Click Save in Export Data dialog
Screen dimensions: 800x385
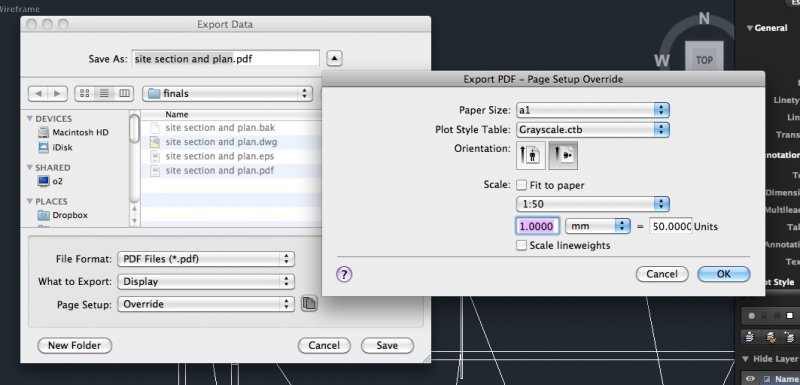387,345
